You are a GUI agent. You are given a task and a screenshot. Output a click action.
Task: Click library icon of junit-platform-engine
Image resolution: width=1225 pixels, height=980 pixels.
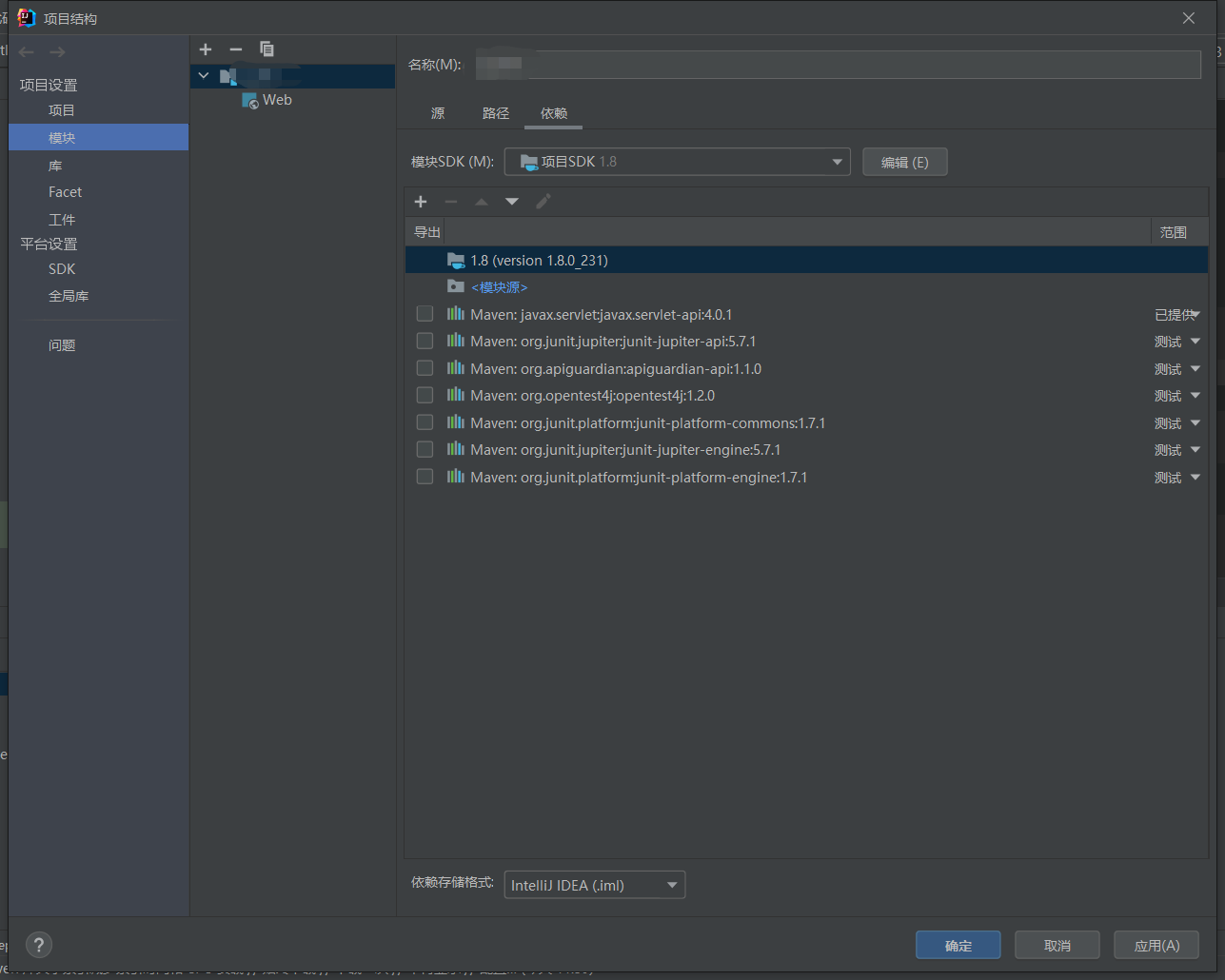(x=456, y=477)
